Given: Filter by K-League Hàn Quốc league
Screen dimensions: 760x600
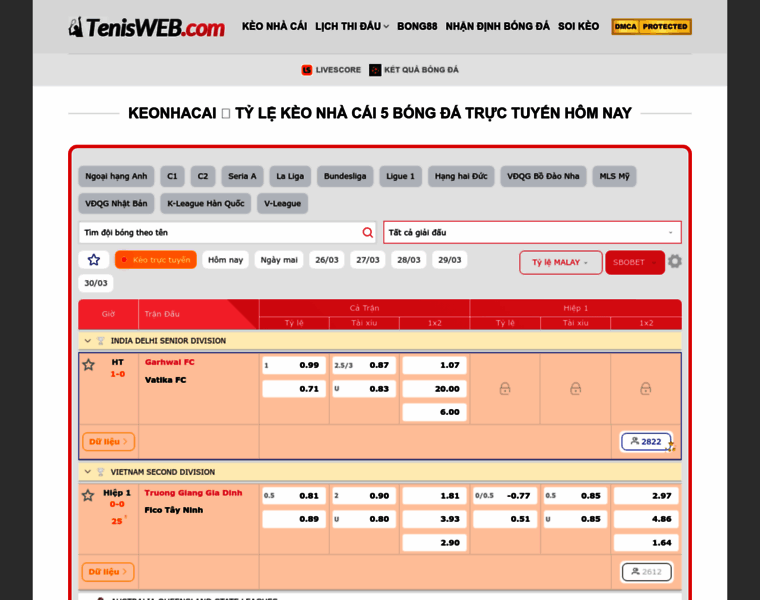Looking at the screenshot, I should click(x=206, y=204).
